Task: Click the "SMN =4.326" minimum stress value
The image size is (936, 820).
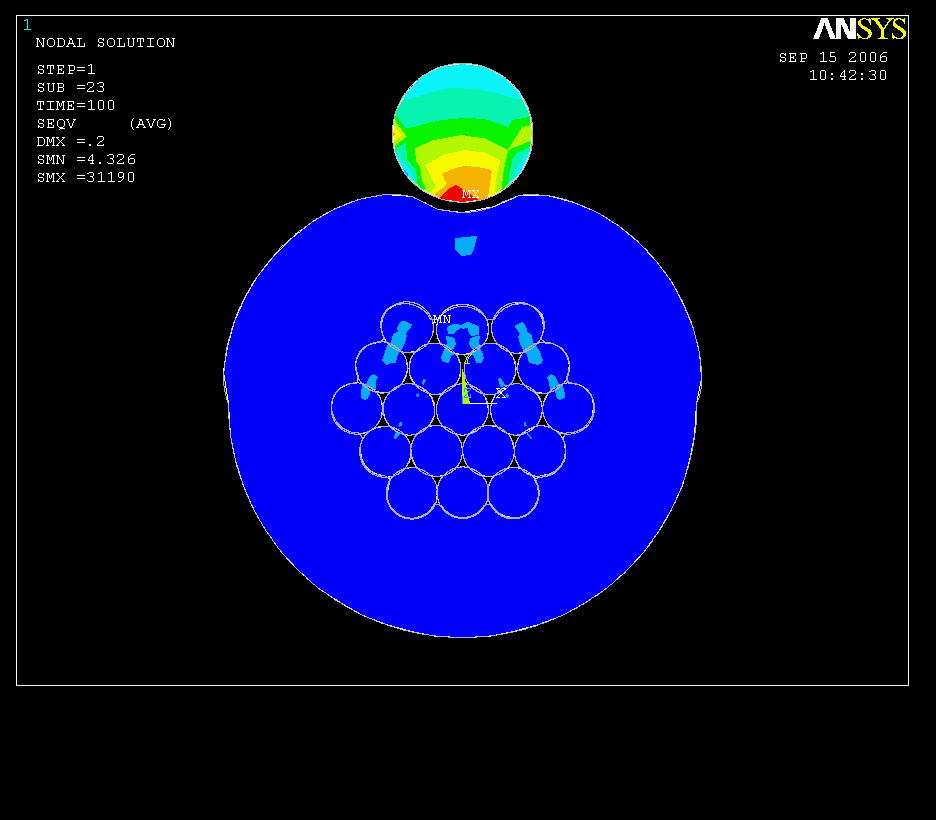Action: point(86,159)
